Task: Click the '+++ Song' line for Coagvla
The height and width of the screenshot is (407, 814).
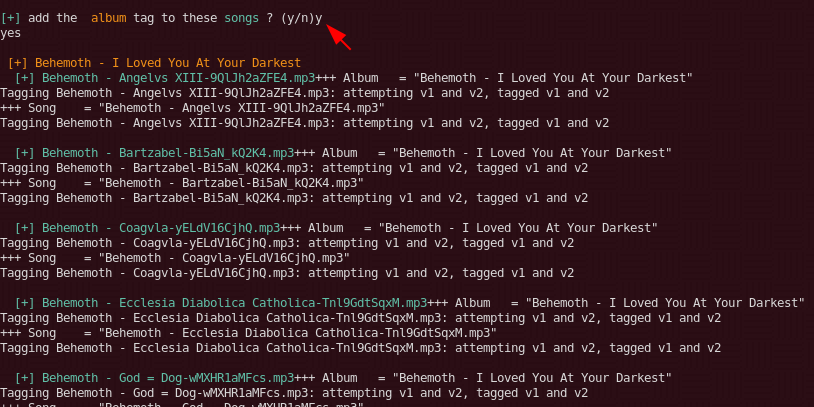Action: 175,258
